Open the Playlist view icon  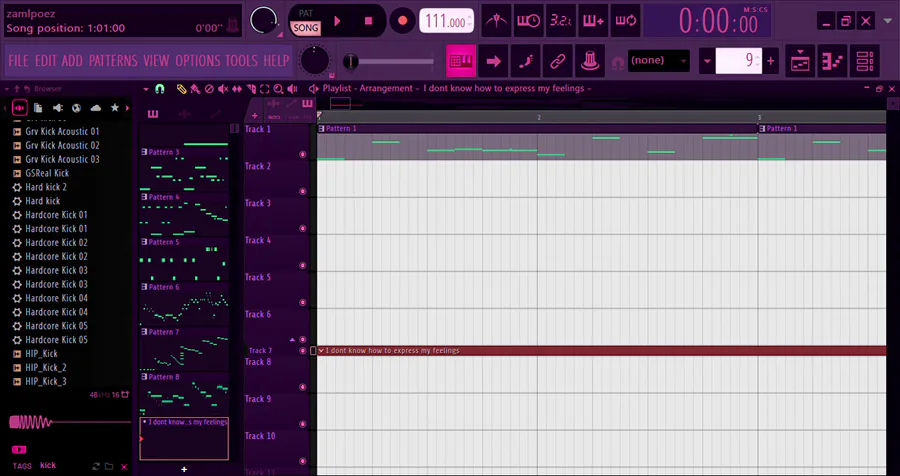click(800, 60)
